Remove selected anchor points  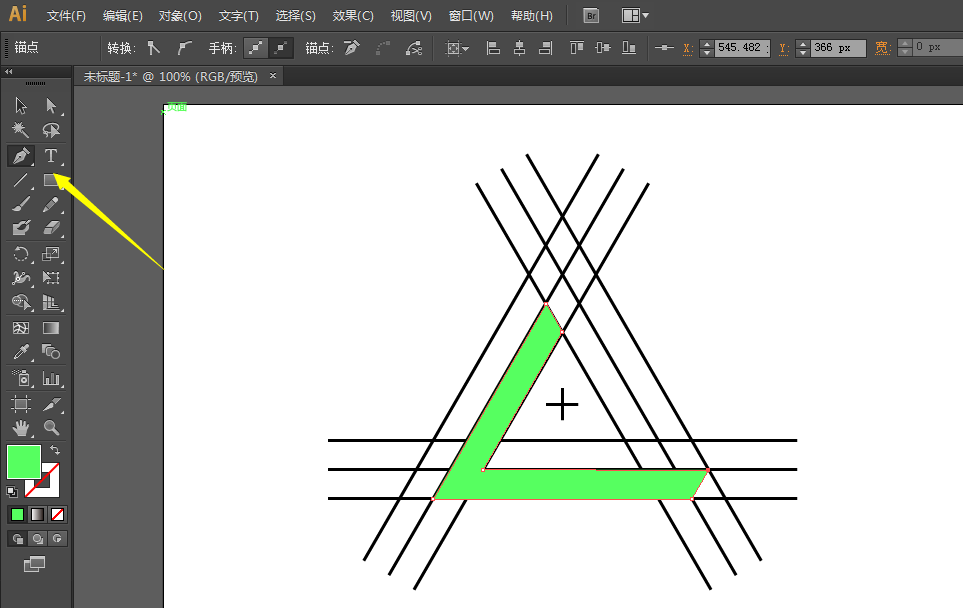click(x=352, y=48)
